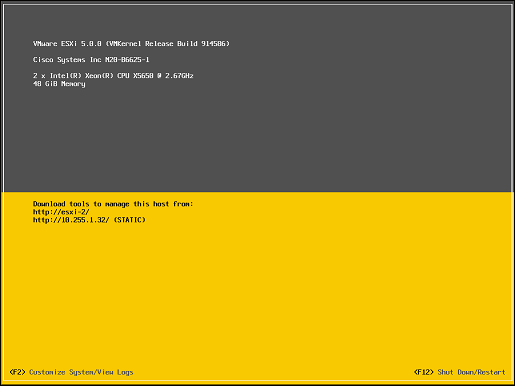
Task: Click the 48 GiB Memory line
Action: (59, 84)
